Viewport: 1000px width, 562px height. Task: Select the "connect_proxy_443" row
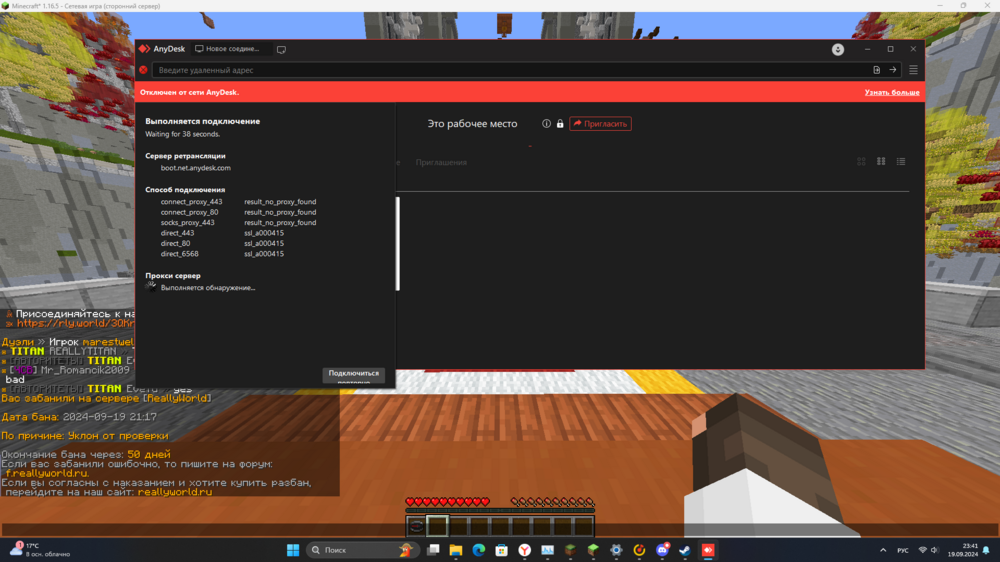point(238,202)
